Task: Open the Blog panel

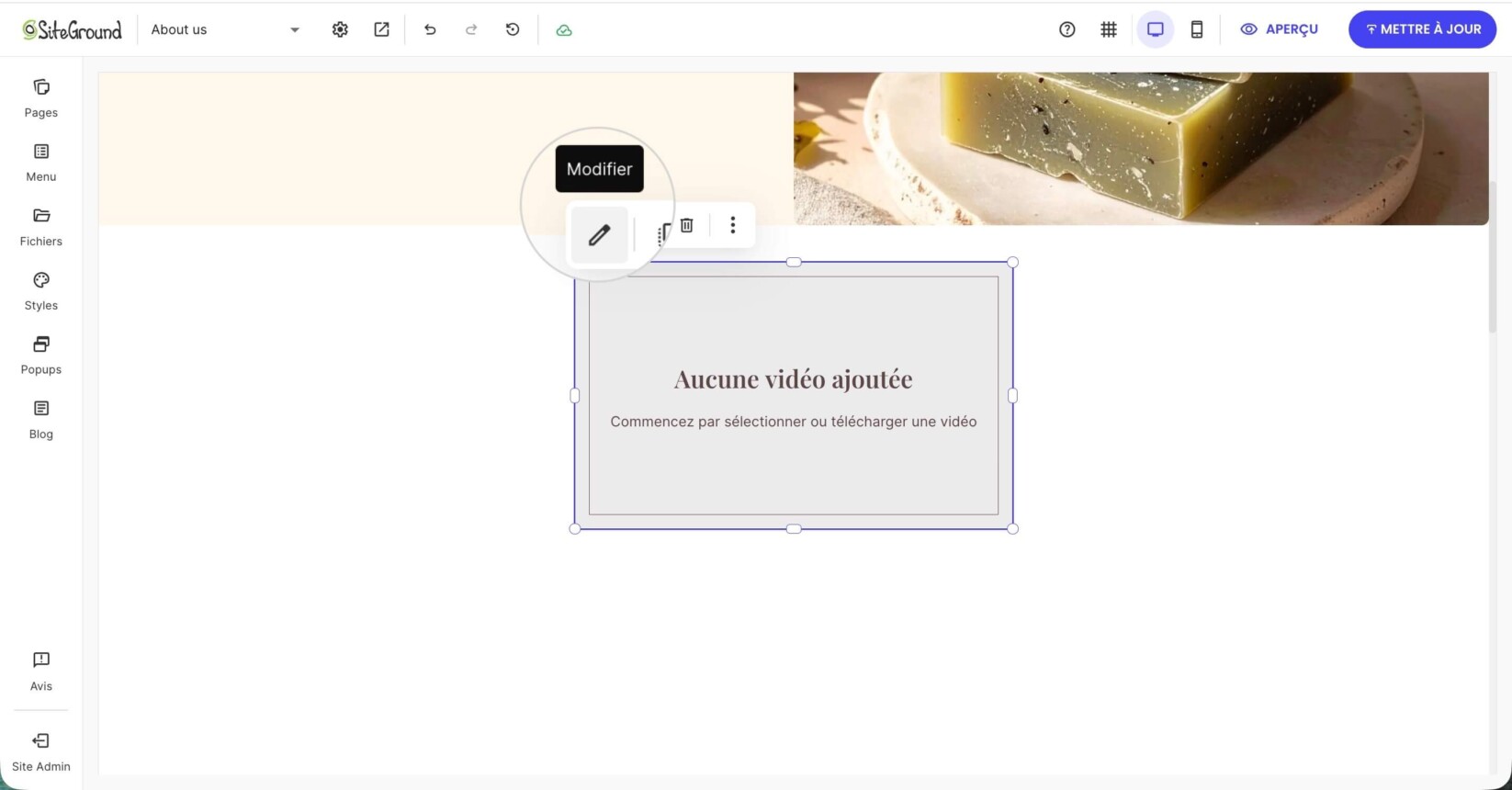Action: 40,420
